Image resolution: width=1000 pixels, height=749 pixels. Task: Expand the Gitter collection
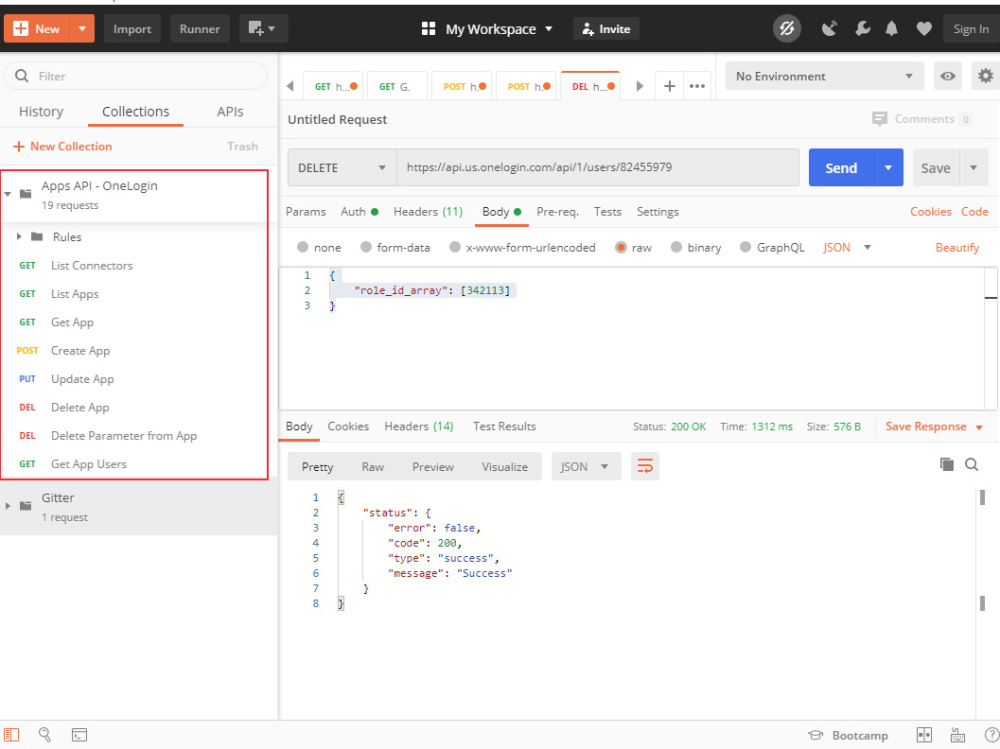(8, 506)
